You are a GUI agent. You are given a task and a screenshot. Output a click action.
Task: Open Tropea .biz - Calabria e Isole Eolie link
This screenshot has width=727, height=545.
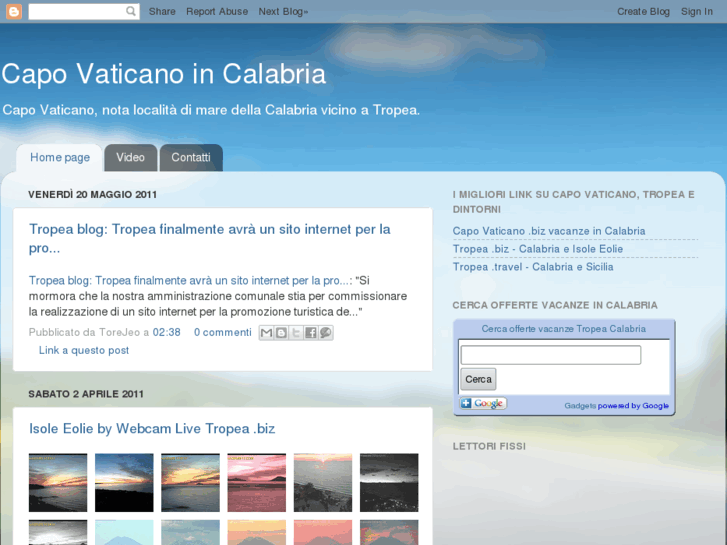(538, 249)
